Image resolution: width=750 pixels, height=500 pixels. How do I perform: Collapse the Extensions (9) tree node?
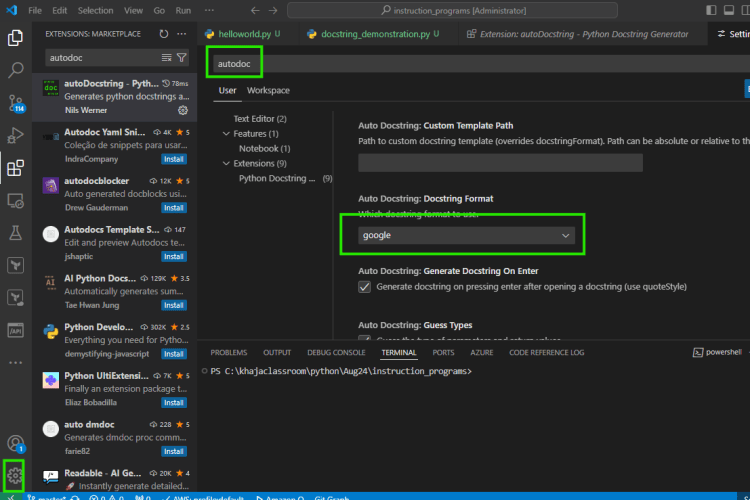point(226,163)
